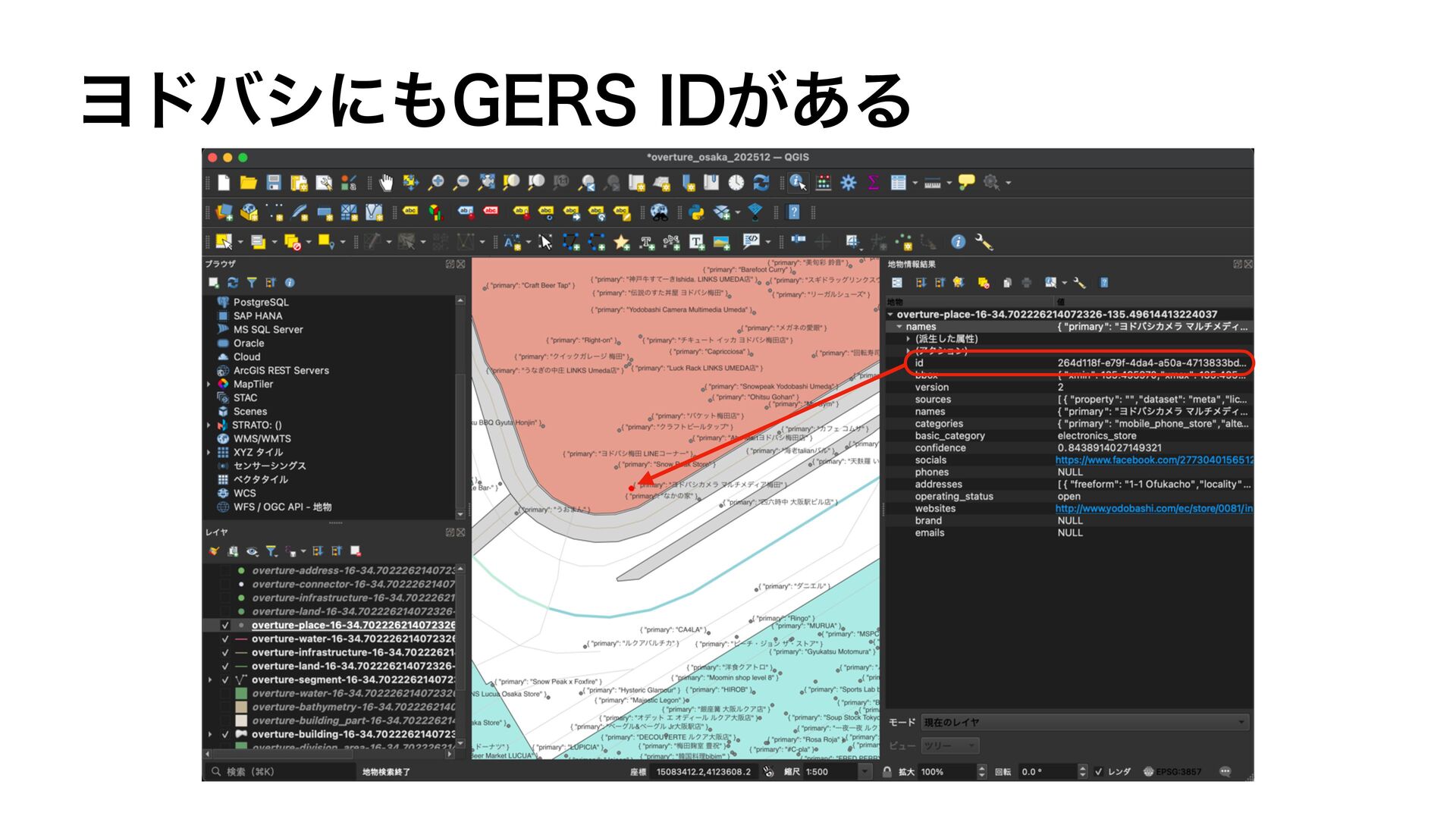Activate the Identify Features tool

[x=798, y=183]
